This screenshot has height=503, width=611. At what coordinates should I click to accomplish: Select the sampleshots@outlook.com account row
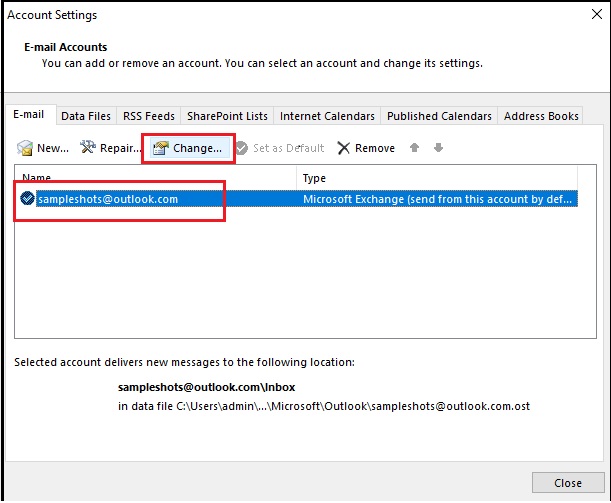coord(299,199)
